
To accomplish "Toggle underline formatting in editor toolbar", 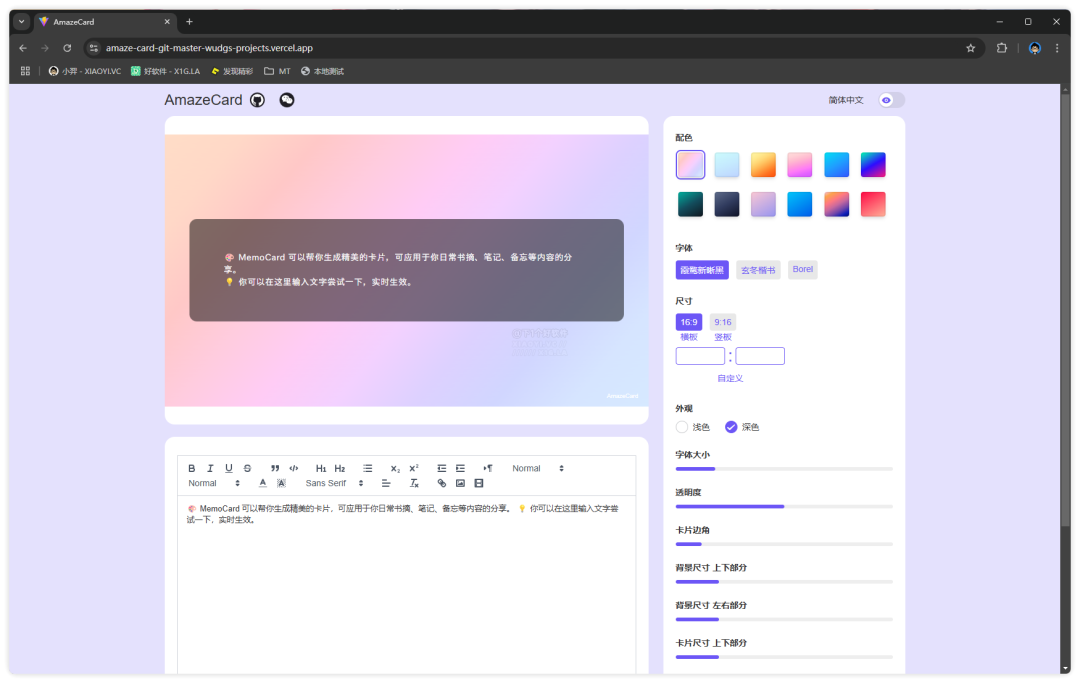I will (229, 468).
